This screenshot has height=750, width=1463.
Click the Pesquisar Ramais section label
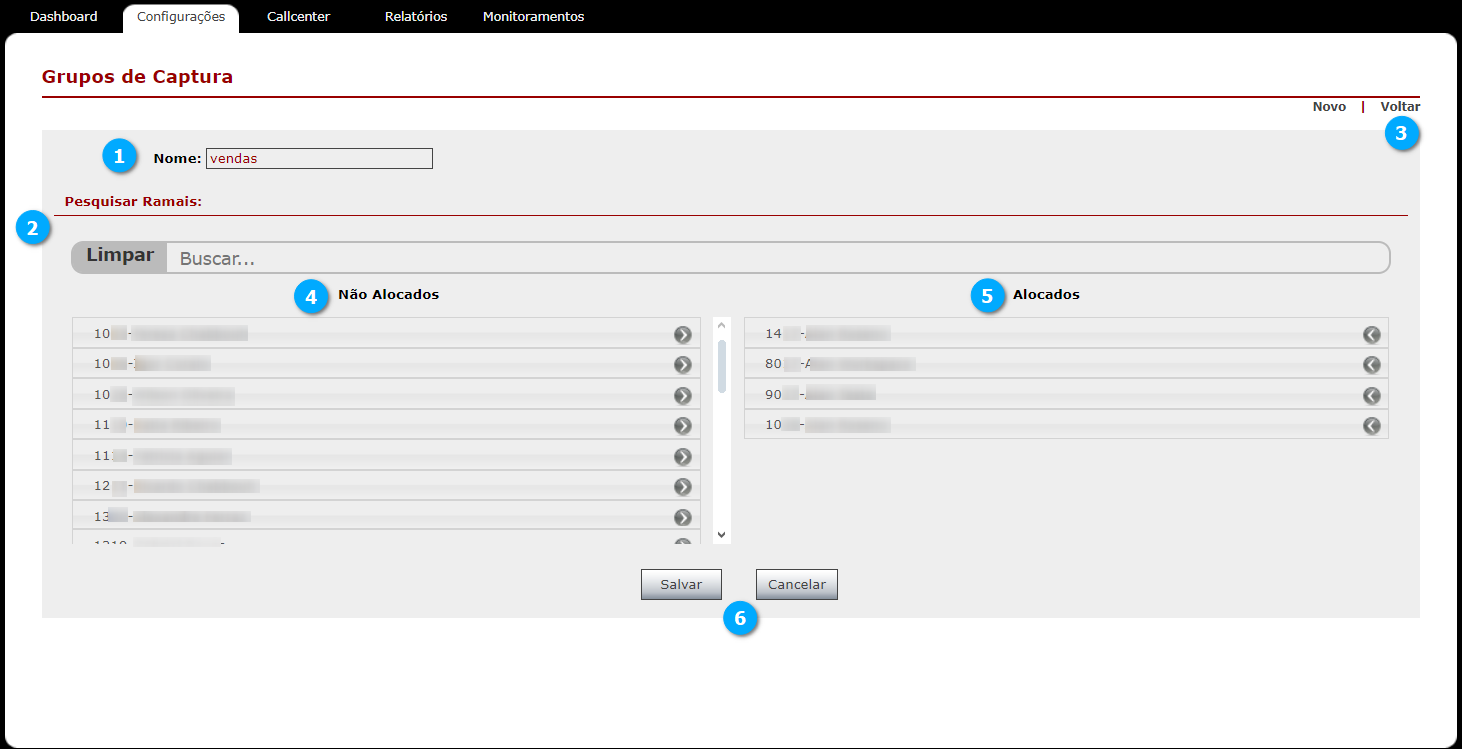[133, 201]
